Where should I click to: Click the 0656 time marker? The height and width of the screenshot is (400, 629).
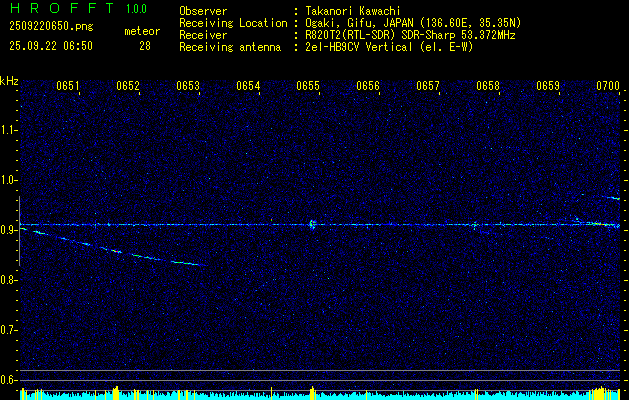click(368, 86)
